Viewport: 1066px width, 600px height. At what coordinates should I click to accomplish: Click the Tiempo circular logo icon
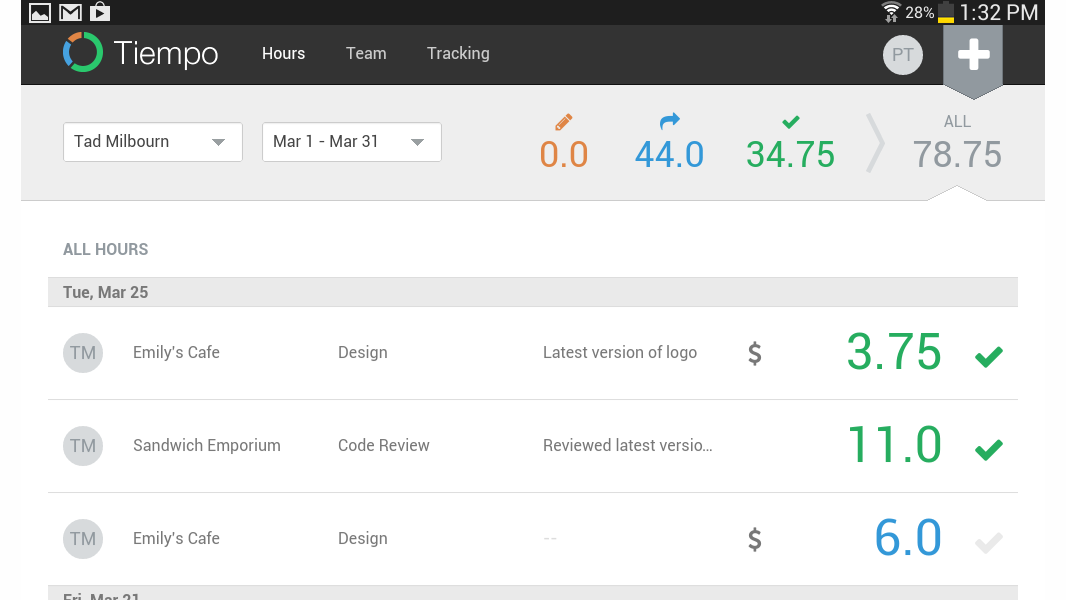point(82,52)
